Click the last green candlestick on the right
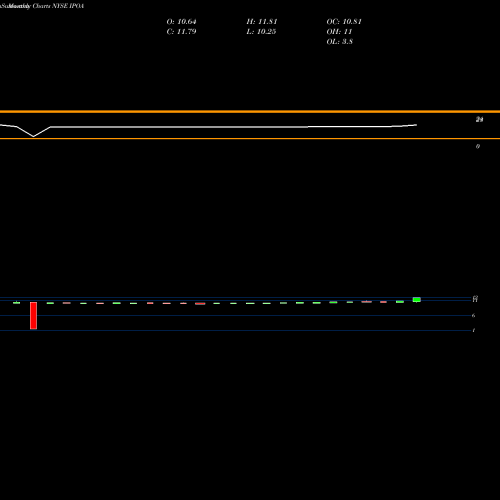The width and height of the screenshot is (500, 500). click(417, 300)
